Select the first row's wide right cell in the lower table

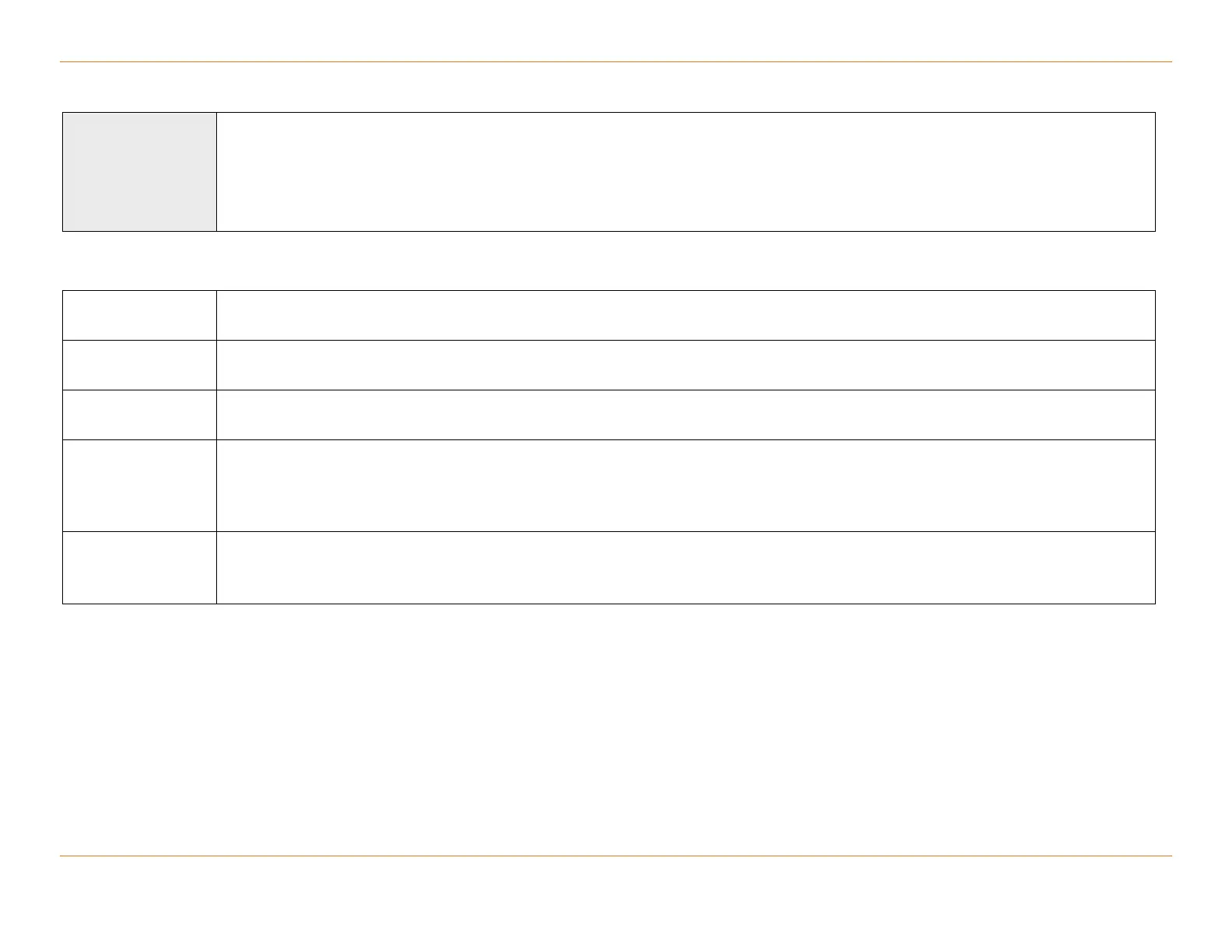(x=685, y=315)
